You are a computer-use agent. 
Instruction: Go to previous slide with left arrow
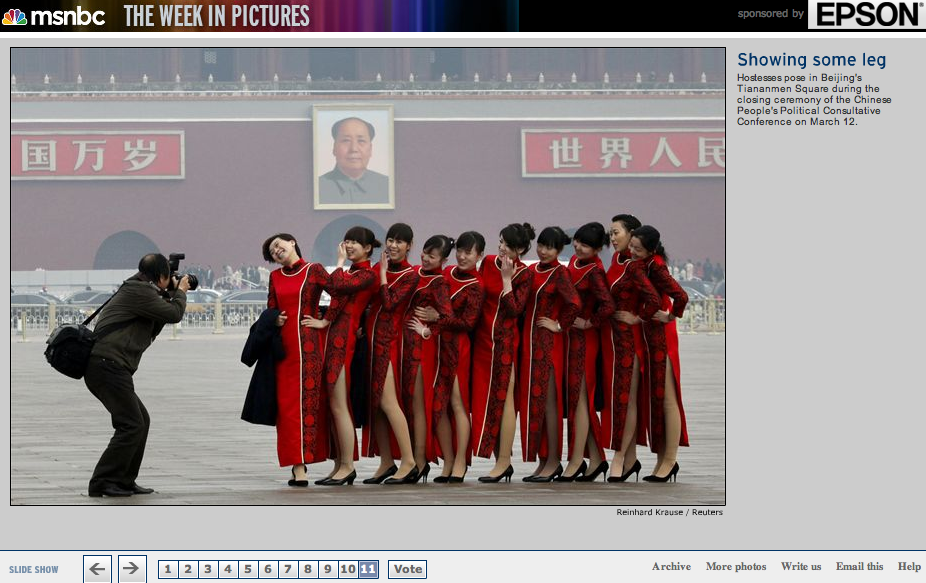(x=97, y=569)
